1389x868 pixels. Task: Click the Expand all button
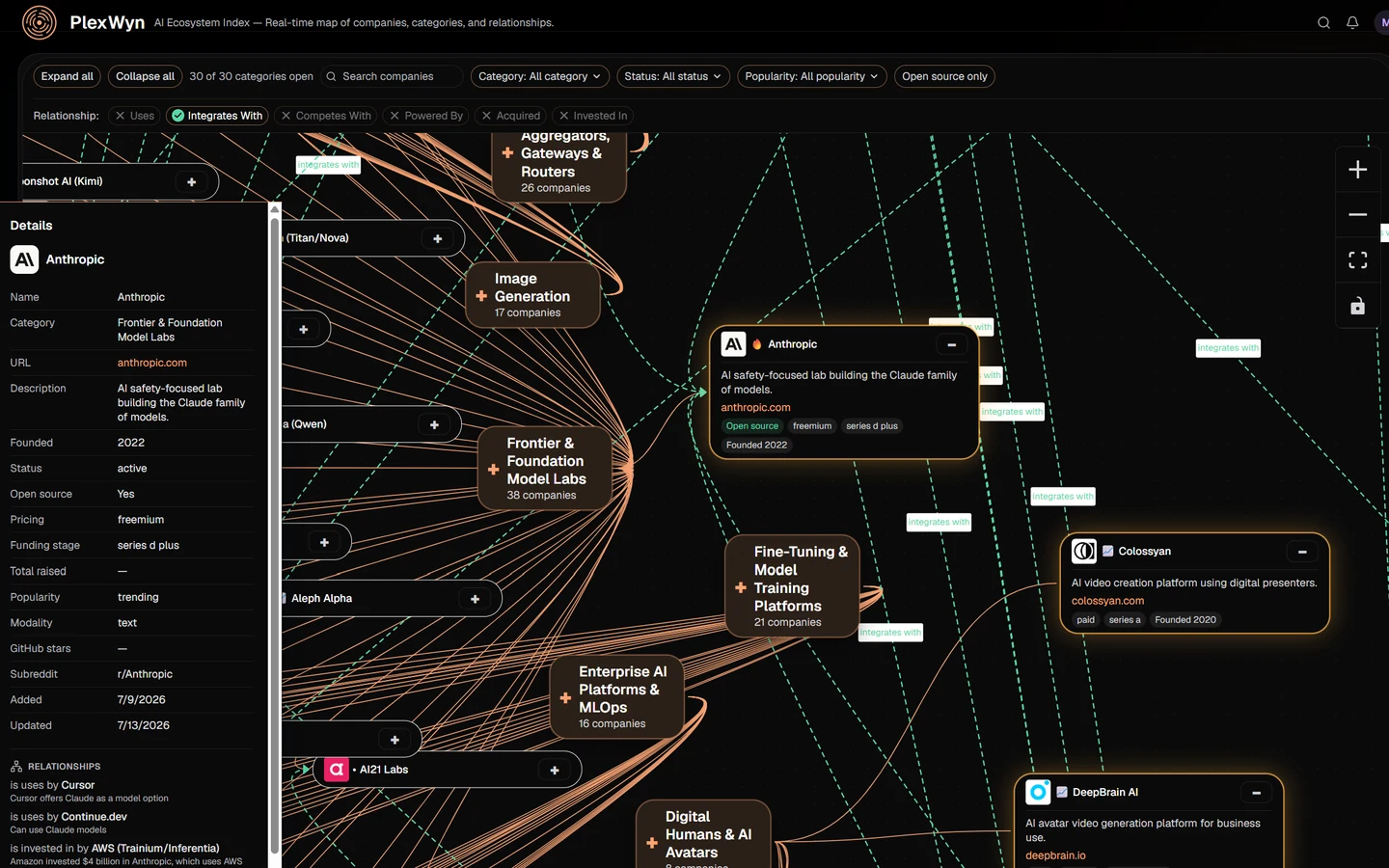pyautogui.click(x=68, y=76)
